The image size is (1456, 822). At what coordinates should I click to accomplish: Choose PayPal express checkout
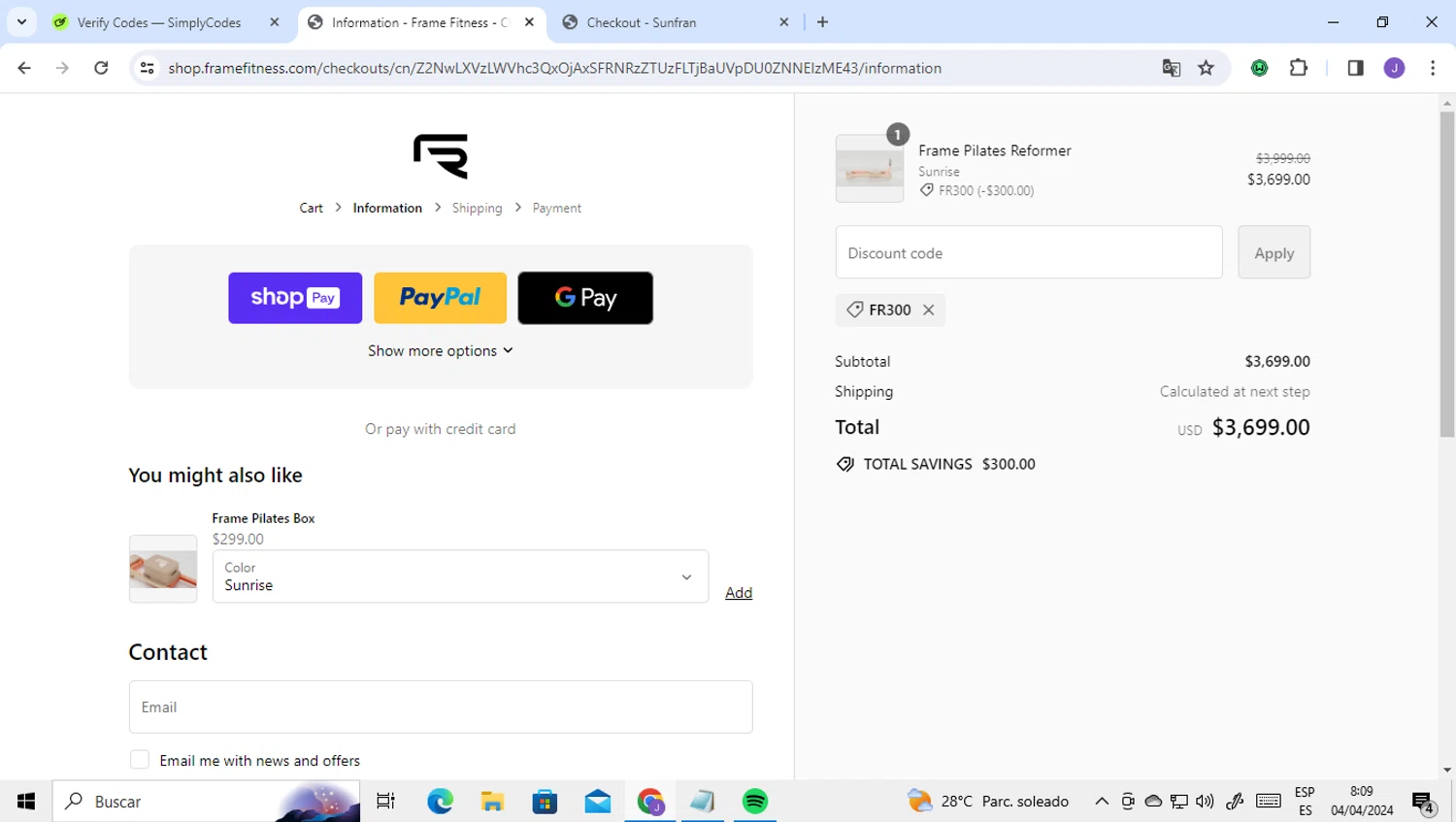[440, 298]
